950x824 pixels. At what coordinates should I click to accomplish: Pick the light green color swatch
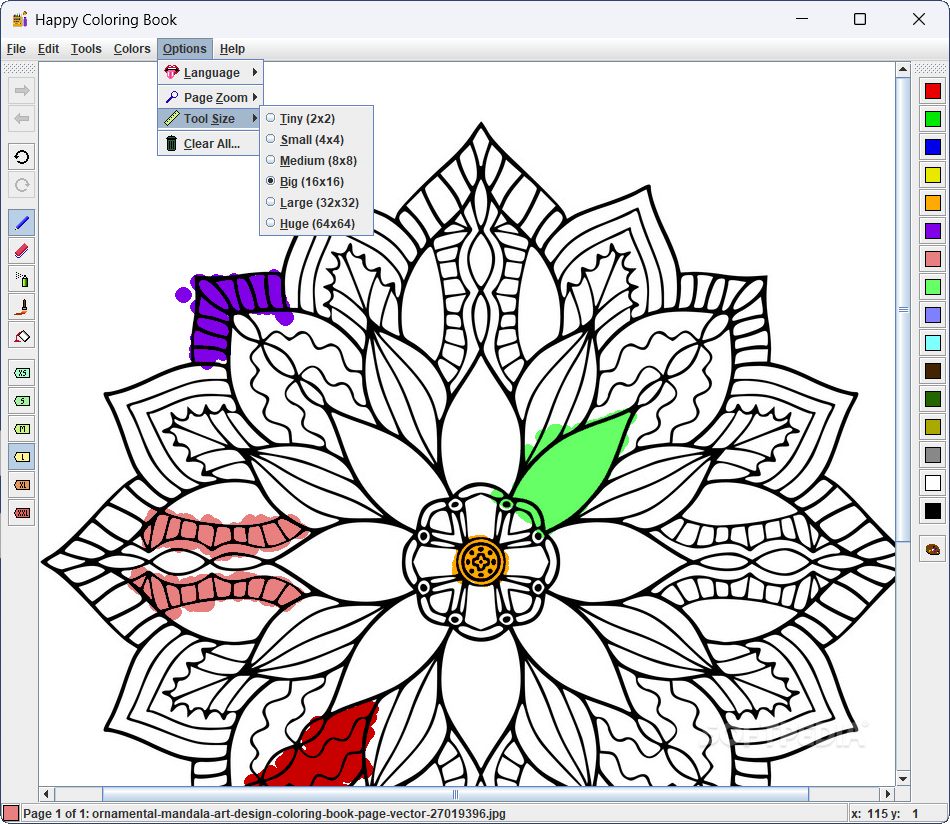click(932, 287)
